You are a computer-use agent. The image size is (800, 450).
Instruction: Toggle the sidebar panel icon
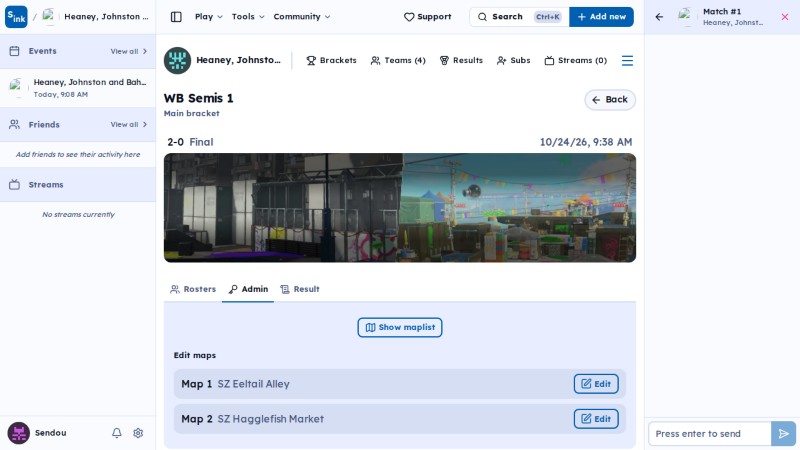coord(176,17)
